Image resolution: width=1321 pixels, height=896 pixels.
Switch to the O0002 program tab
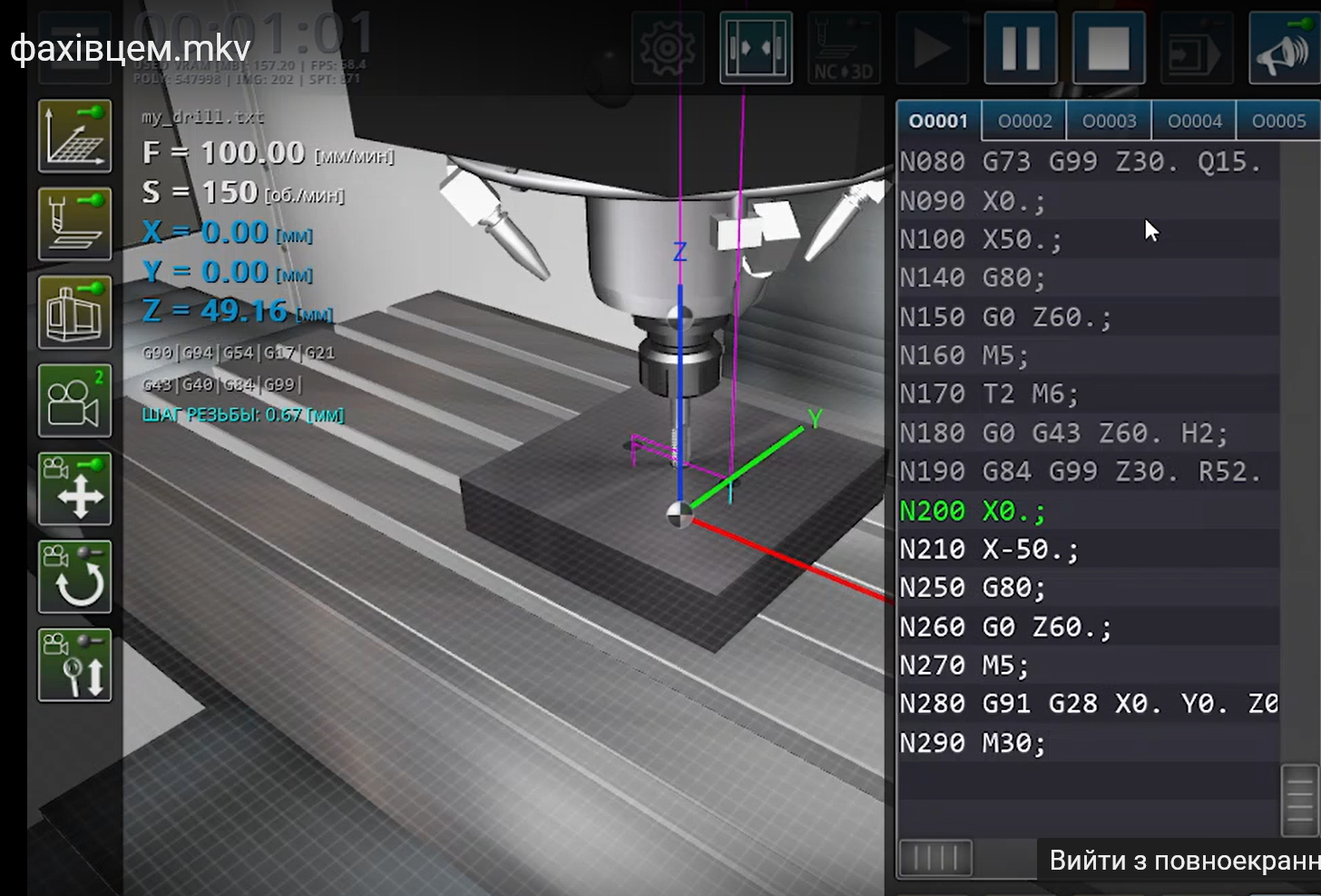click(1024, 122)
